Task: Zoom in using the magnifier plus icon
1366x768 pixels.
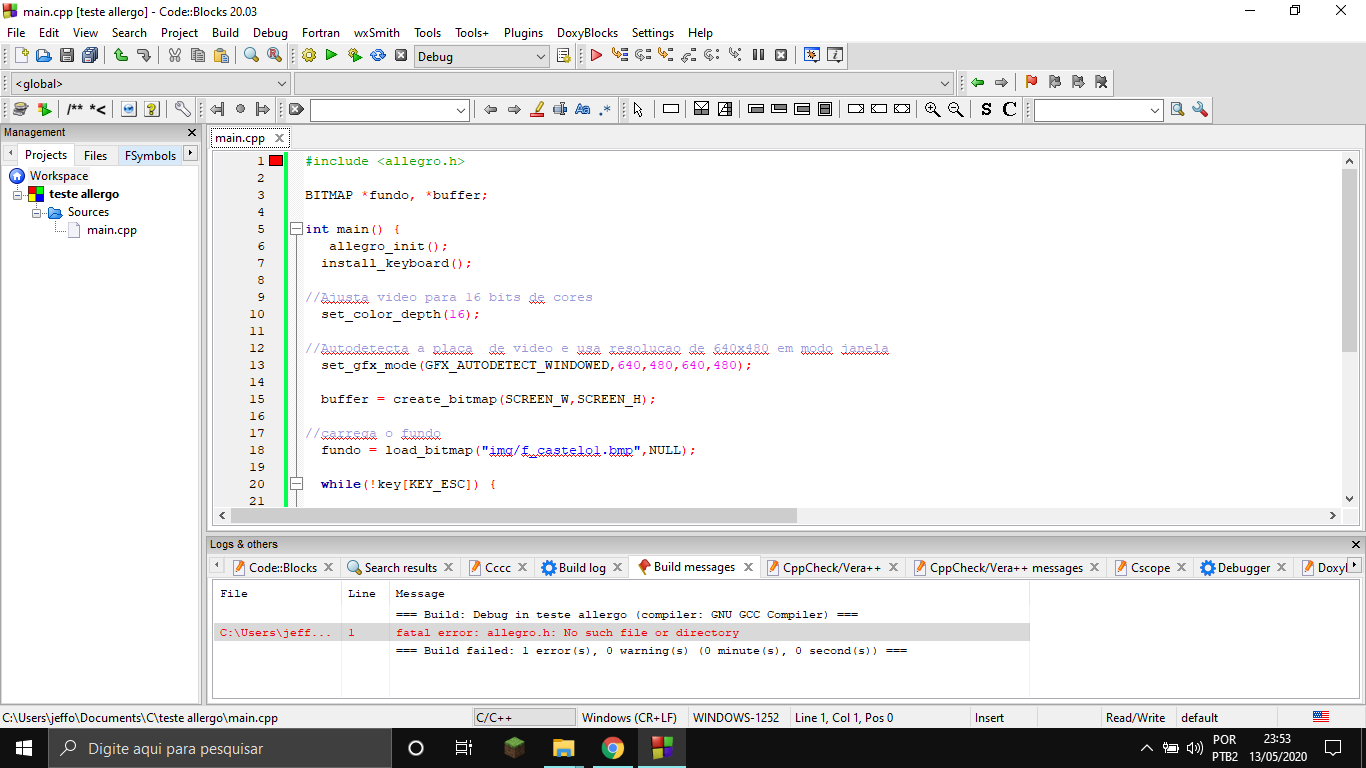Action: coord(932,110)
